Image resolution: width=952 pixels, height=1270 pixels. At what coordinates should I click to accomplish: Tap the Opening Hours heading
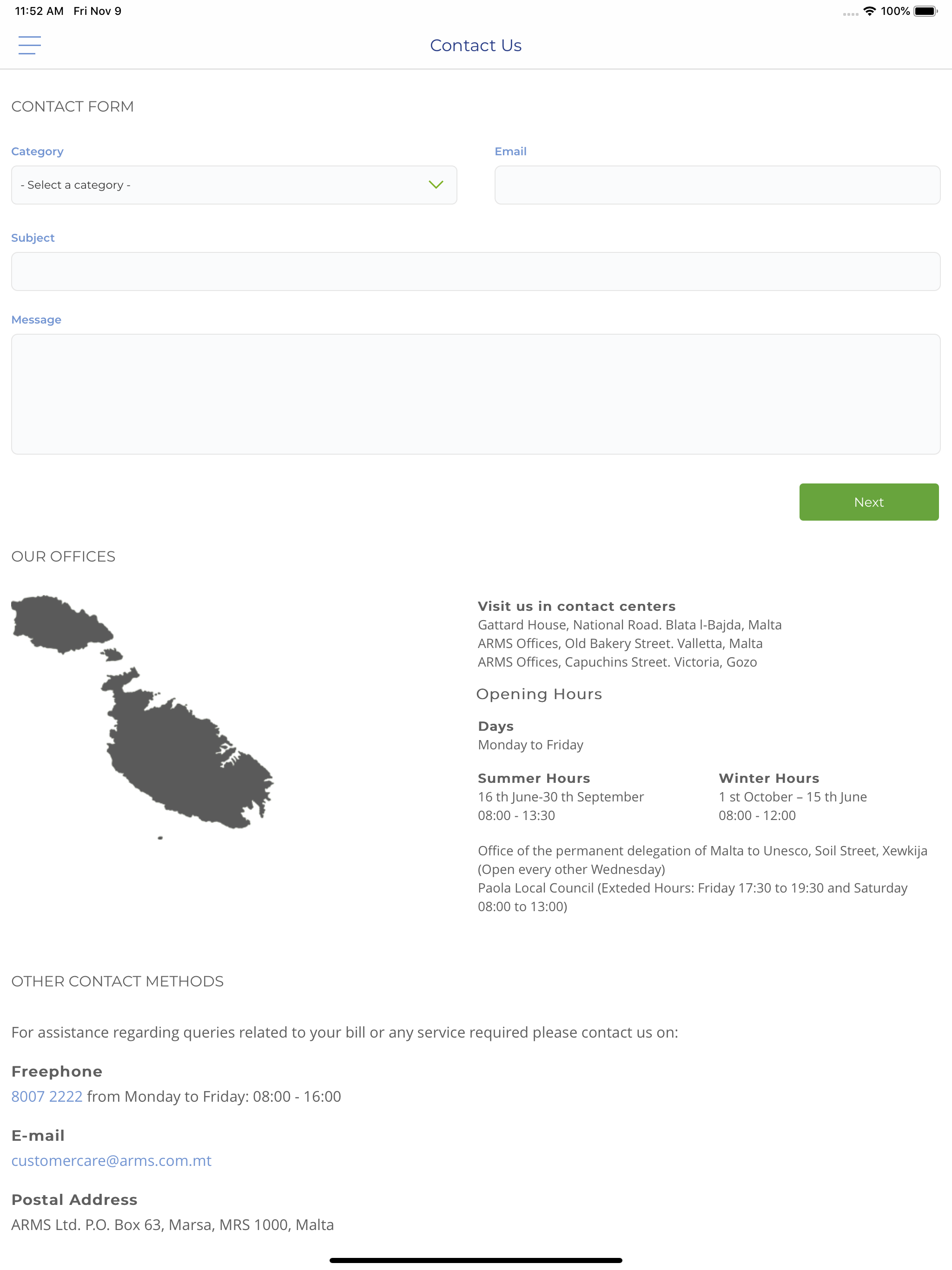pyautogui.click(x=539, y=694)
